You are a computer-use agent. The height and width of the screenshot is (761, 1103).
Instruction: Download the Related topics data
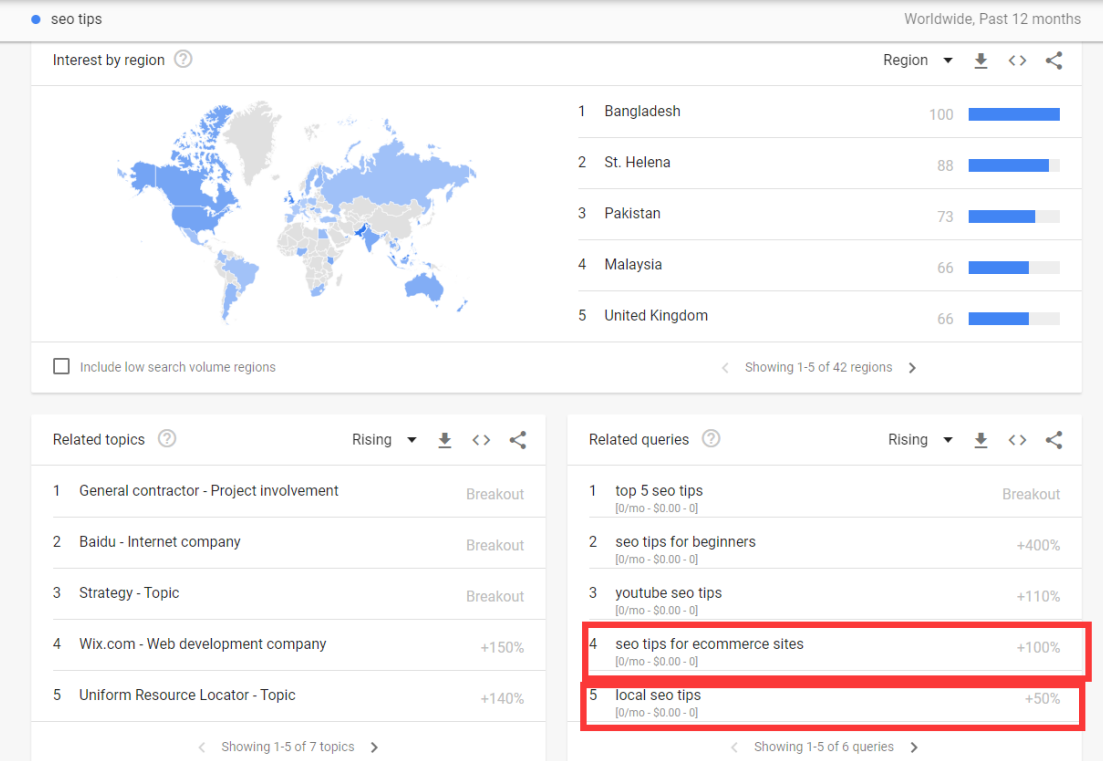point(445,440)
